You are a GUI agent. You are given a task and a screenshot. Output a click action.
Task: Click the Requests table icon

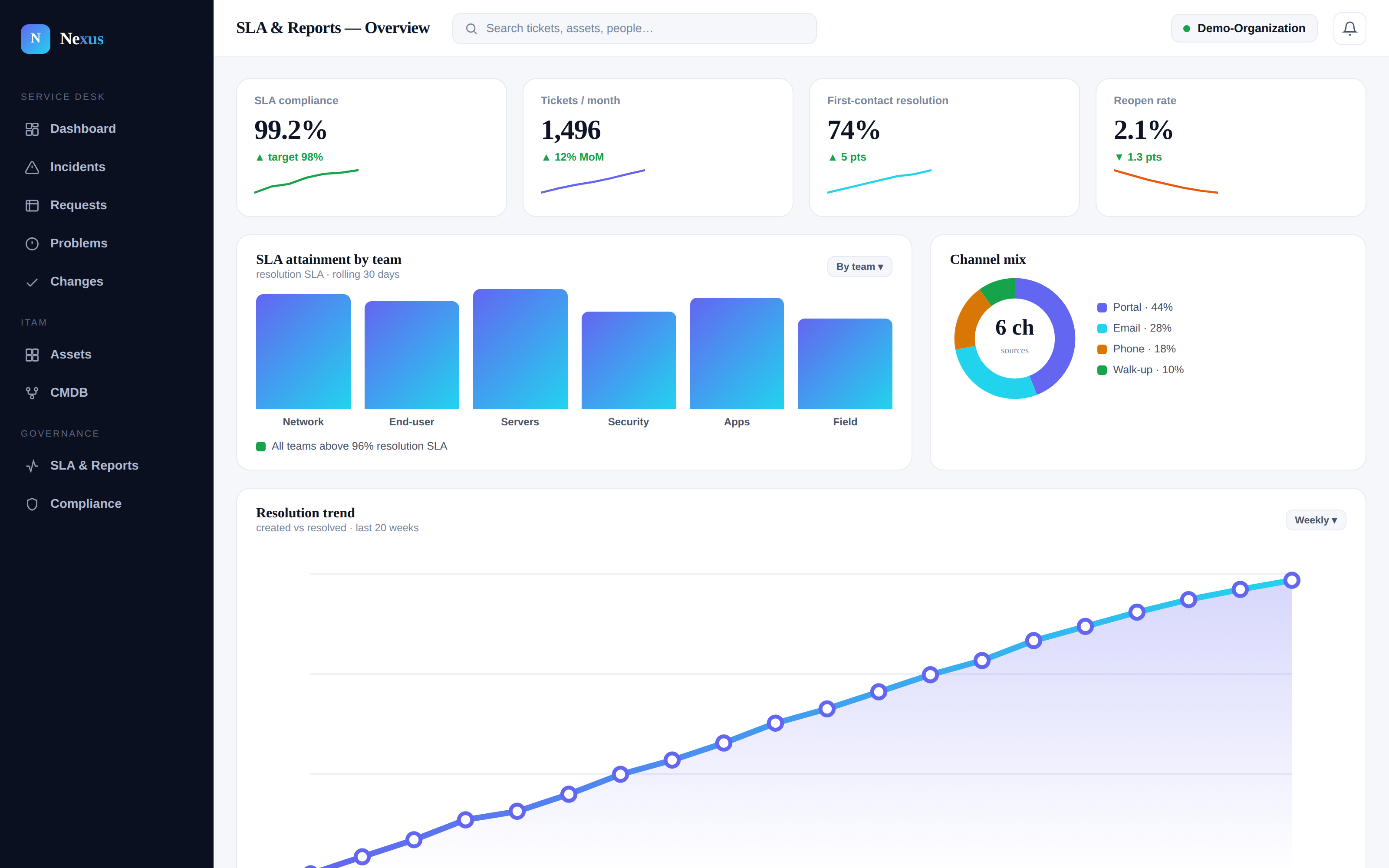32,206
